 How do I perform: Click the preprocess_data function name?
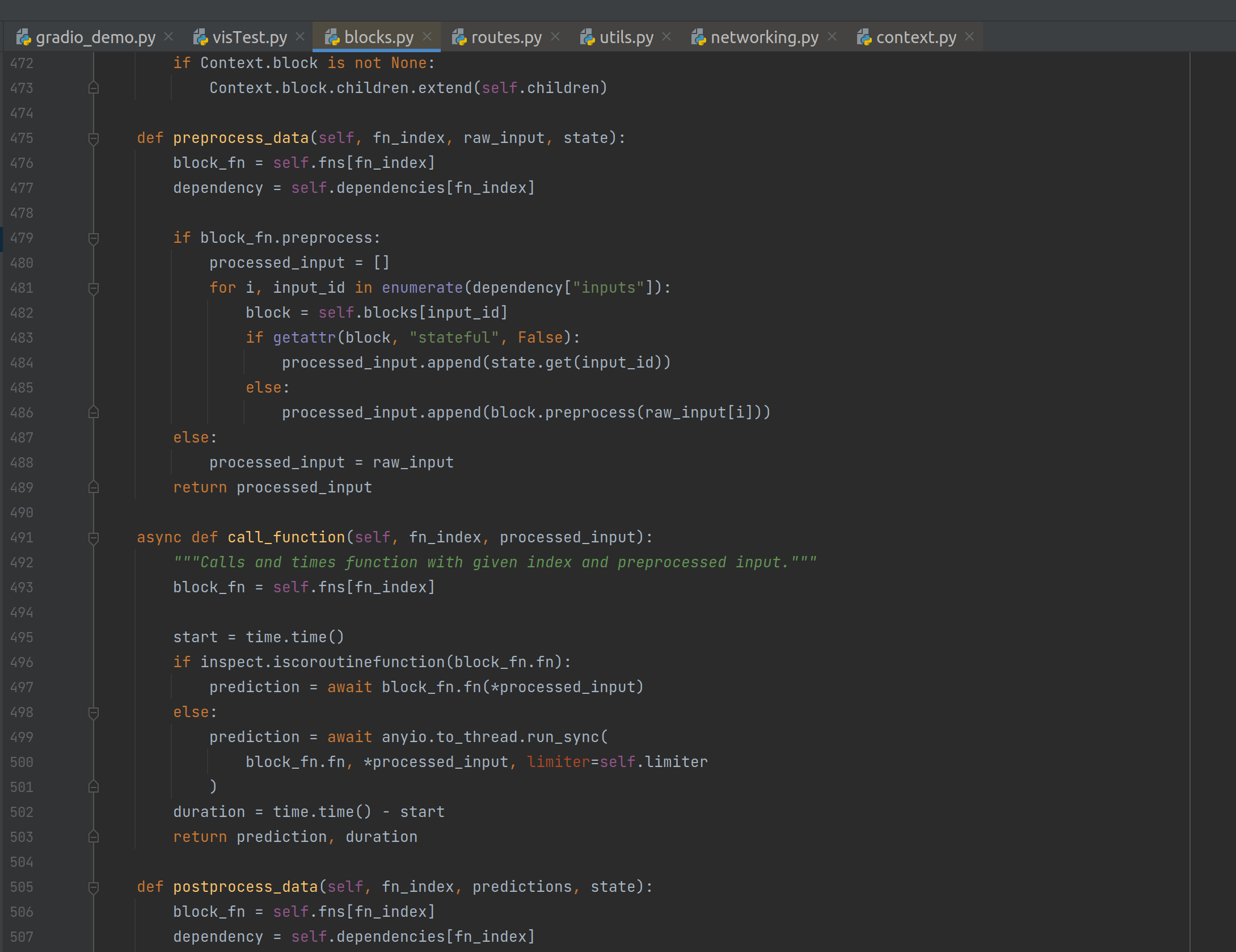pos(241,138)
